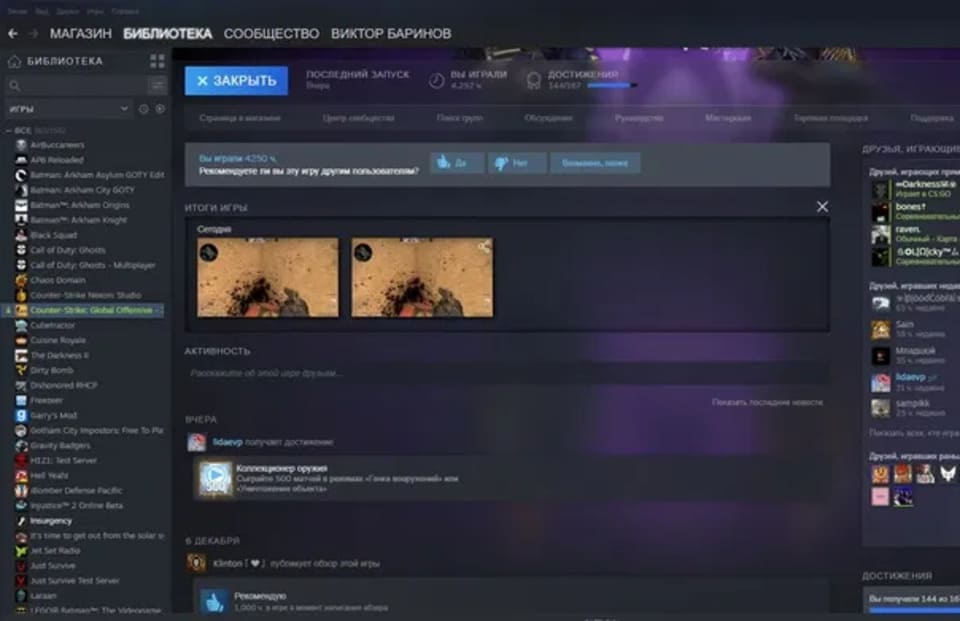Open the community hub tab

[359, 118]
